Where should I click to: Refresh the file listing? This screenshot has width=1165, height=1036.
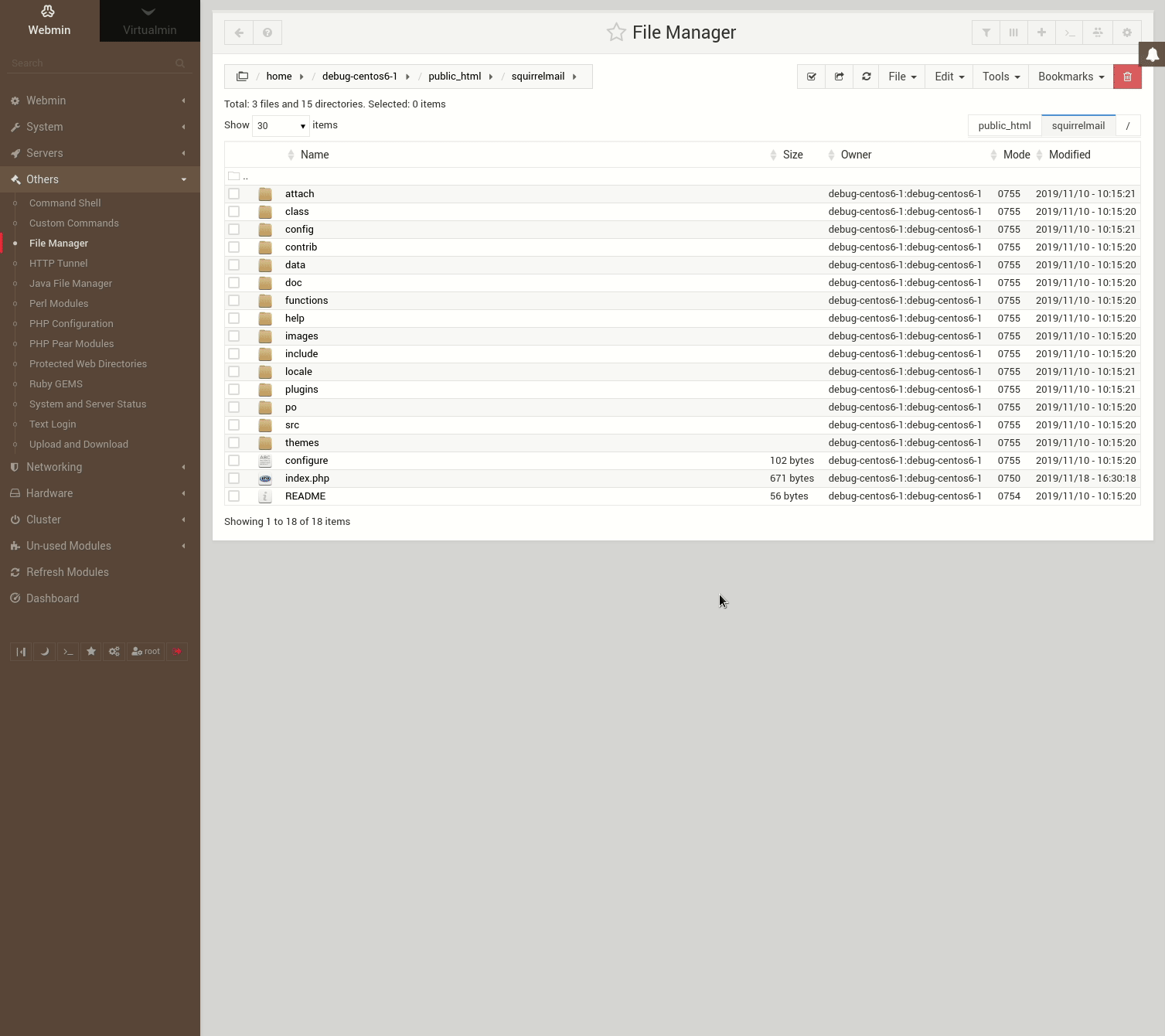point(866,77)
